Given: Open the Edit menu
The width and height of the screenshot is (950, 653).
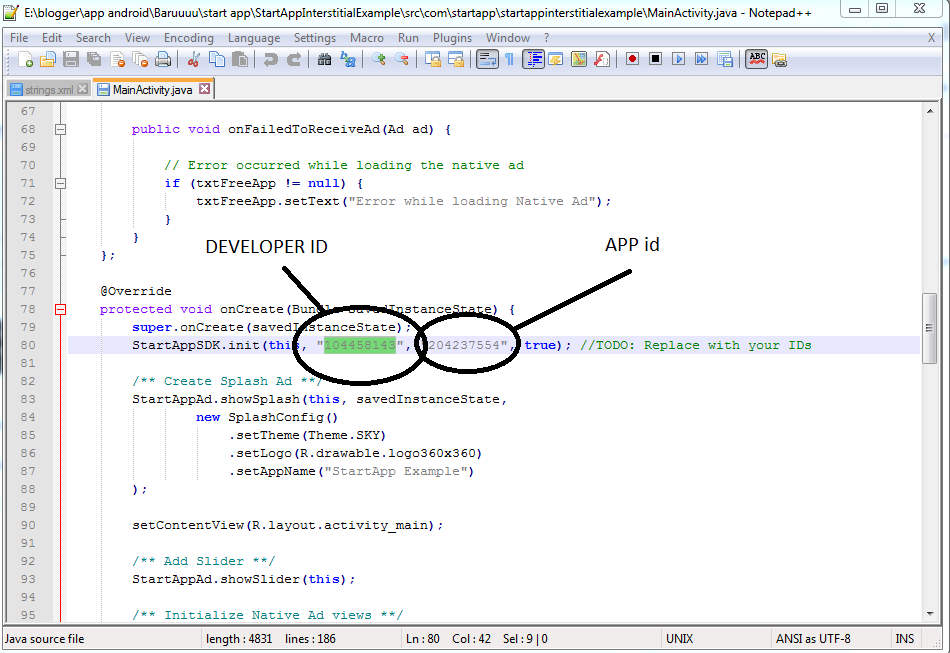Looking at the screenshot, I should tap(51, 38).
